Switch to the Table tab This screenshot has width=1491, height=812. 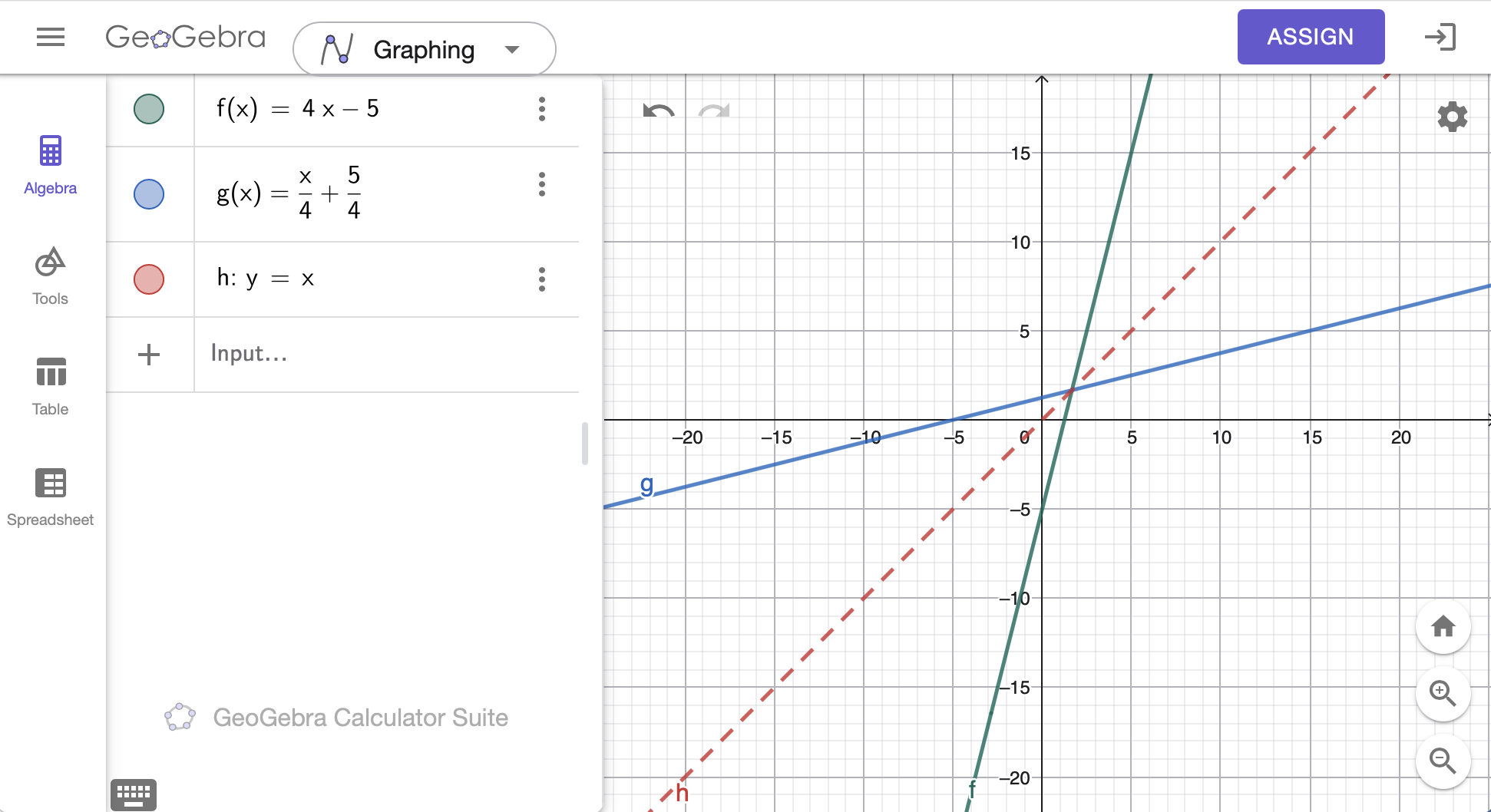pyautogui.click(x=50, y=387)
